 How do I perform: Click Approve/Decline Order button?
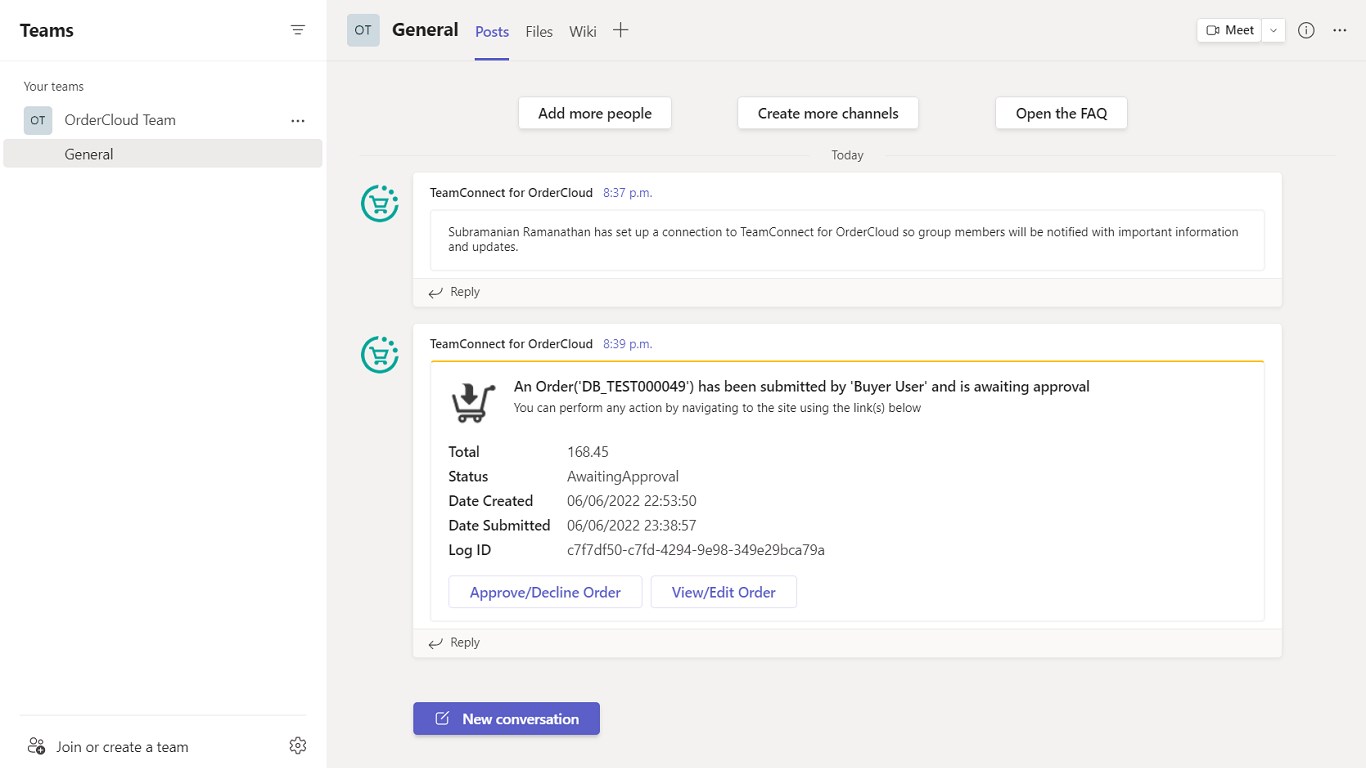point(545,592)
